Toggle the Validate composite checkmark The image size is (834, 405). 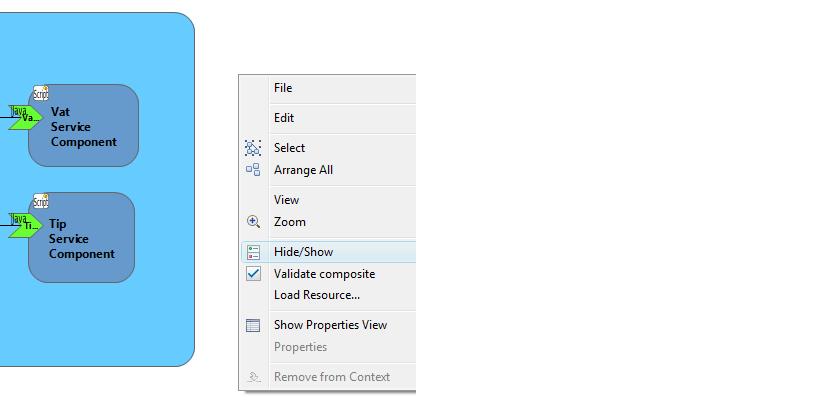253,274
